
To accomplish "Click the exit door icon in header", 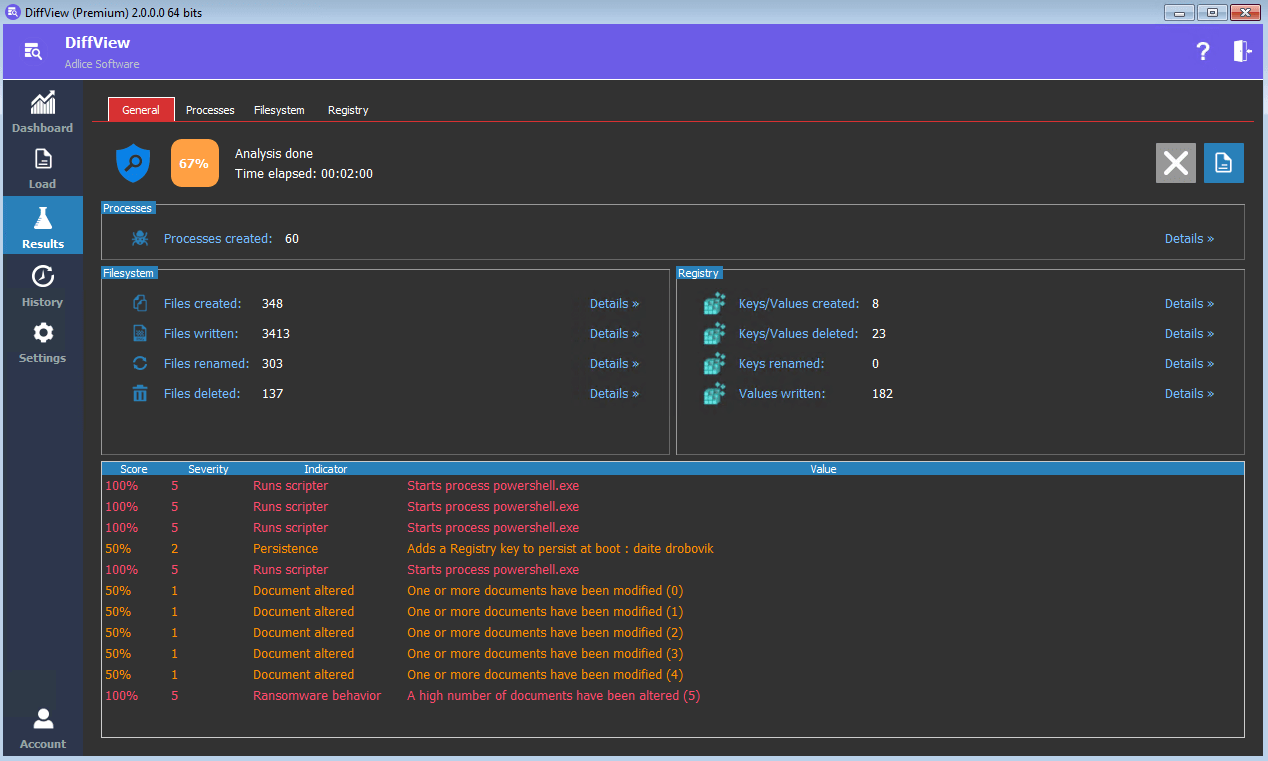I will click(x=1241, y=52).
